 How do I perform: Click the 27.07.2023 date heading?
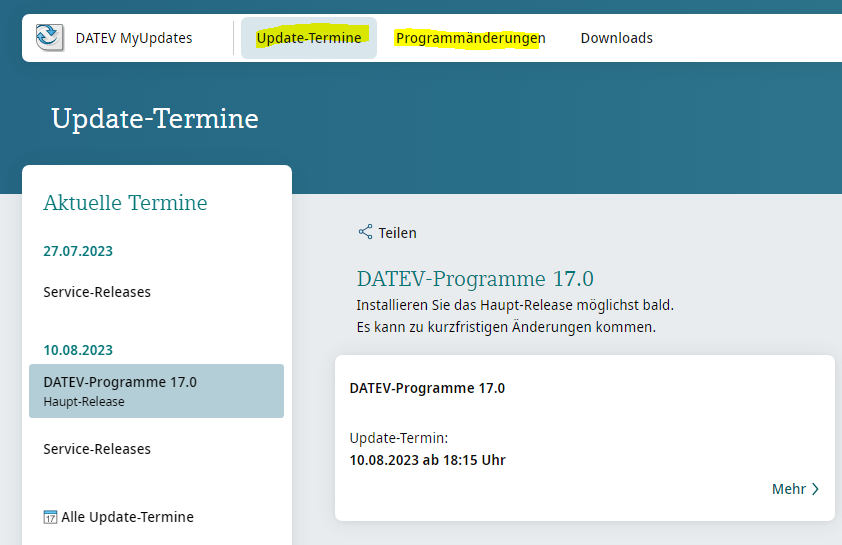(x=78, y=251)
